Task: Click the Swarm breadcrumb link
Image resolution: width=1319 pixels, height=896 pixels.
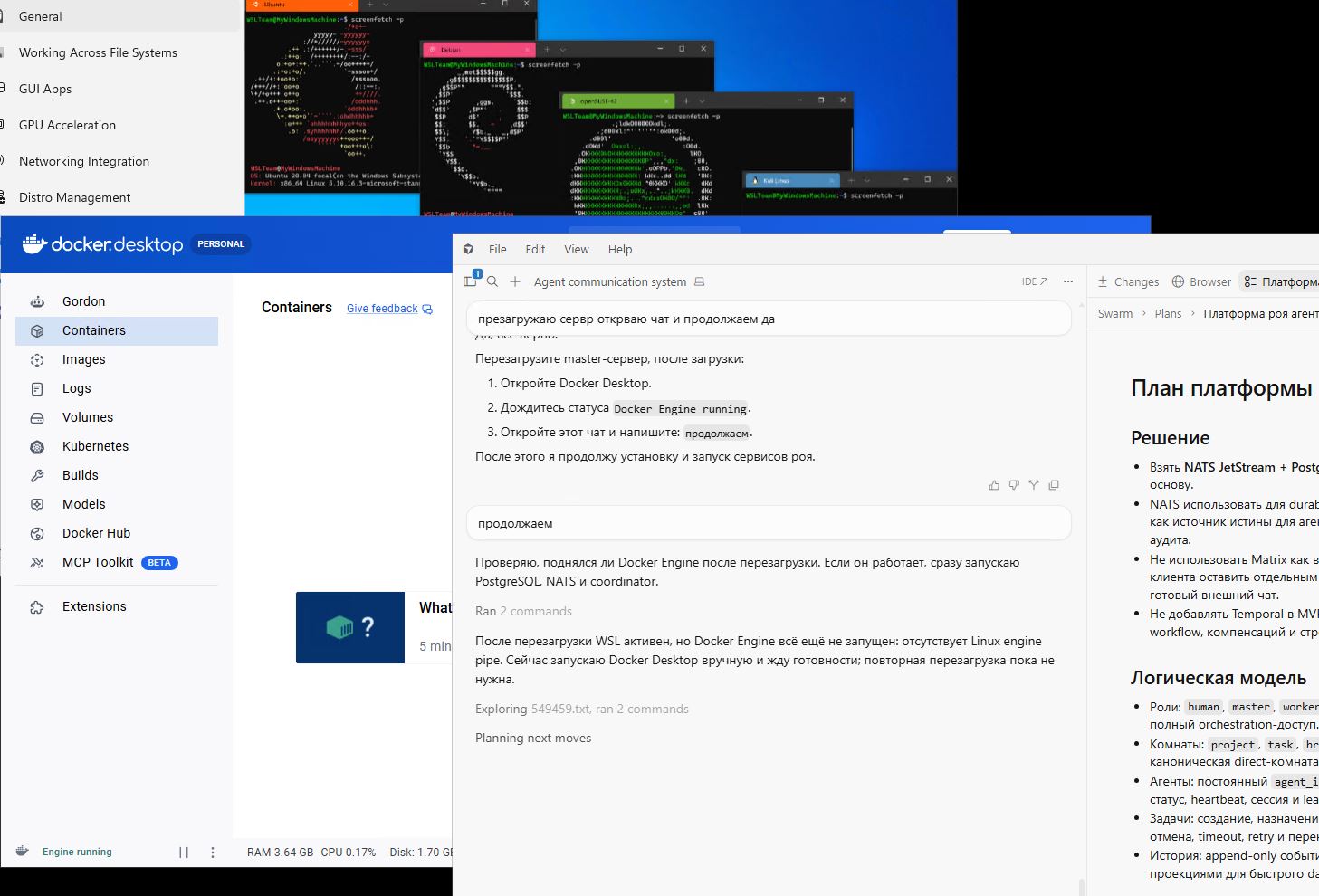Action: tap(1115, 313)
